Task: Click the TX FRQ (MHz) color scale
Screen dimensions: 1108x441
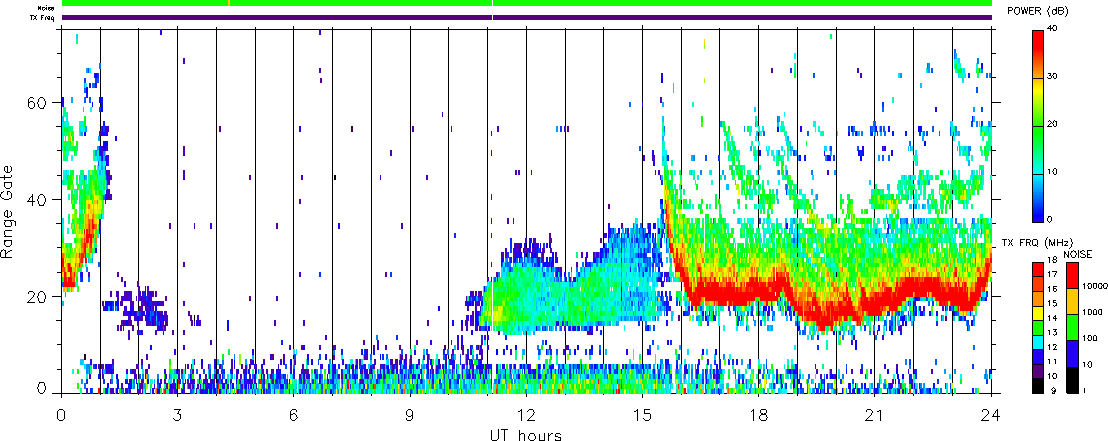Action: point(1038,328)
